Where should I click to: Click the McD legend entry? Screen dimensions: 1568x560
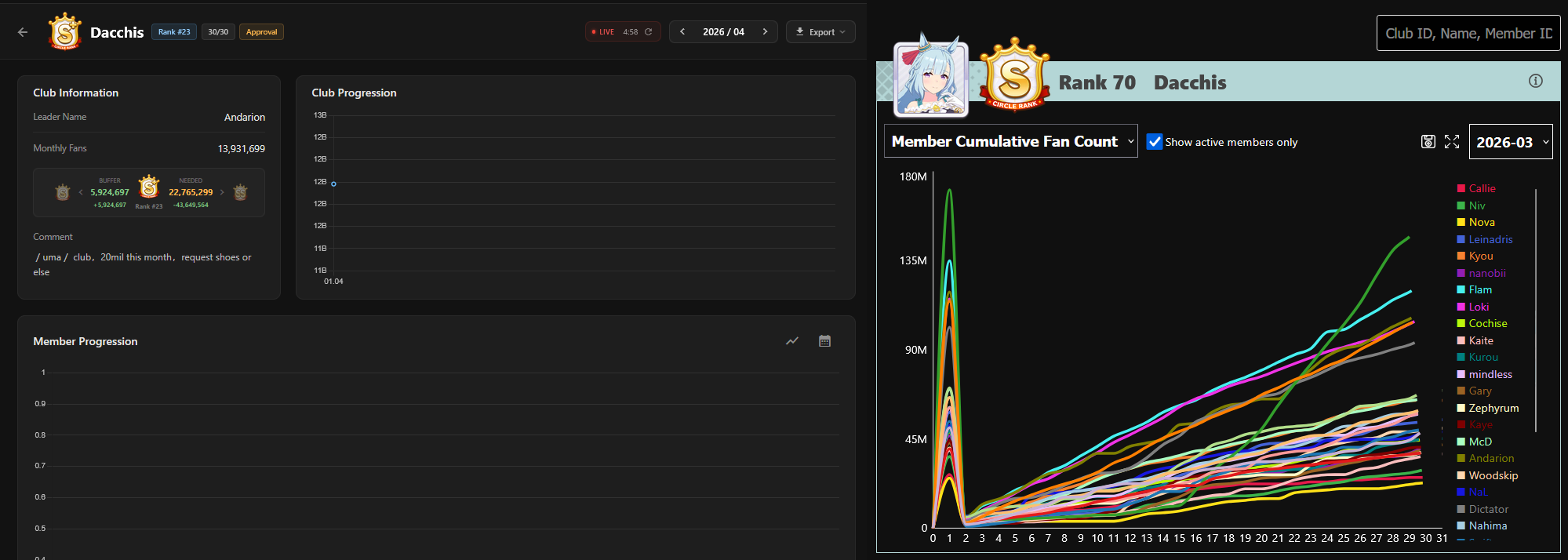(x=1474, y=442)
